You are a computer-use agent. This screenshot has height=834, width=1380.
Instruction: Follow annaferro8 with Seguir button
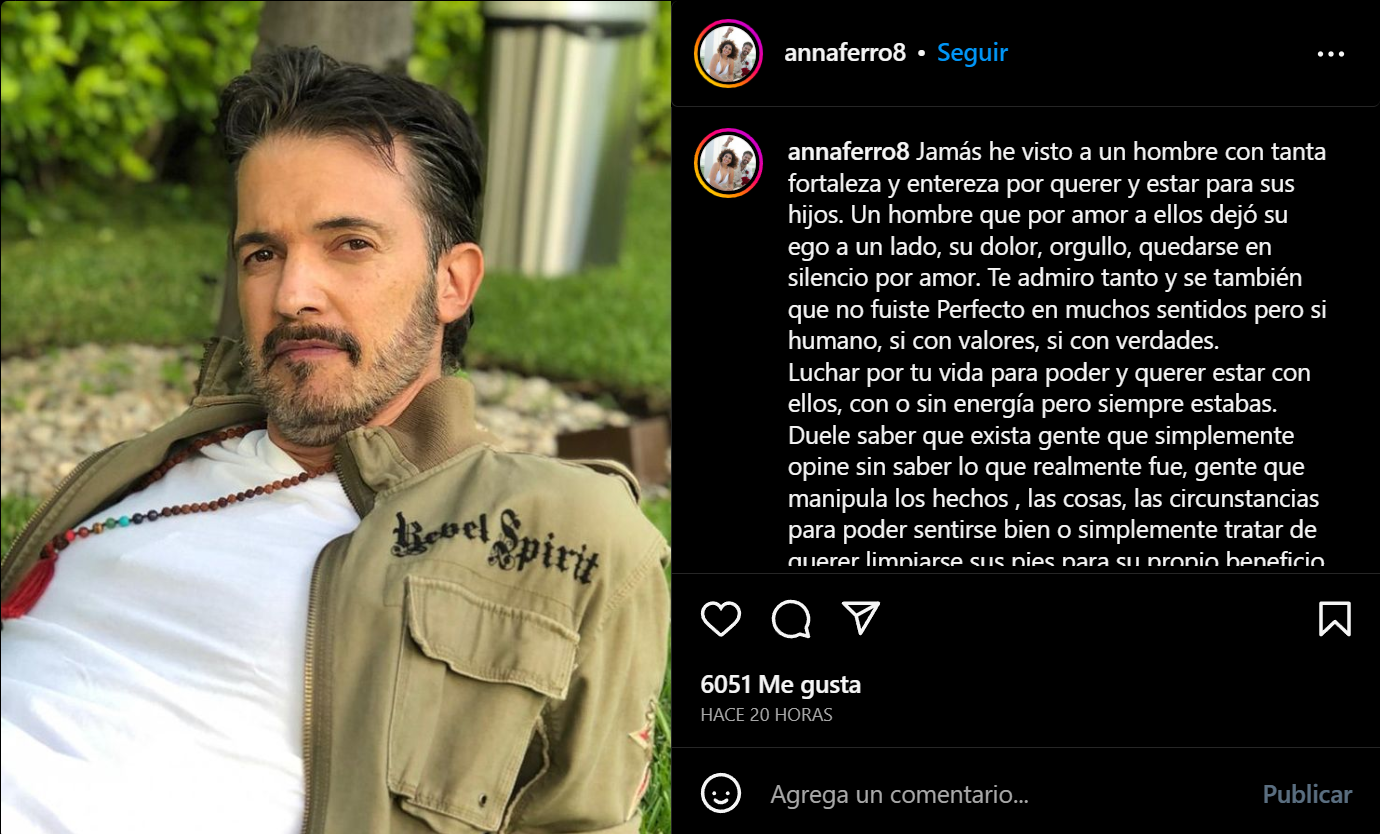pos(972,53)
